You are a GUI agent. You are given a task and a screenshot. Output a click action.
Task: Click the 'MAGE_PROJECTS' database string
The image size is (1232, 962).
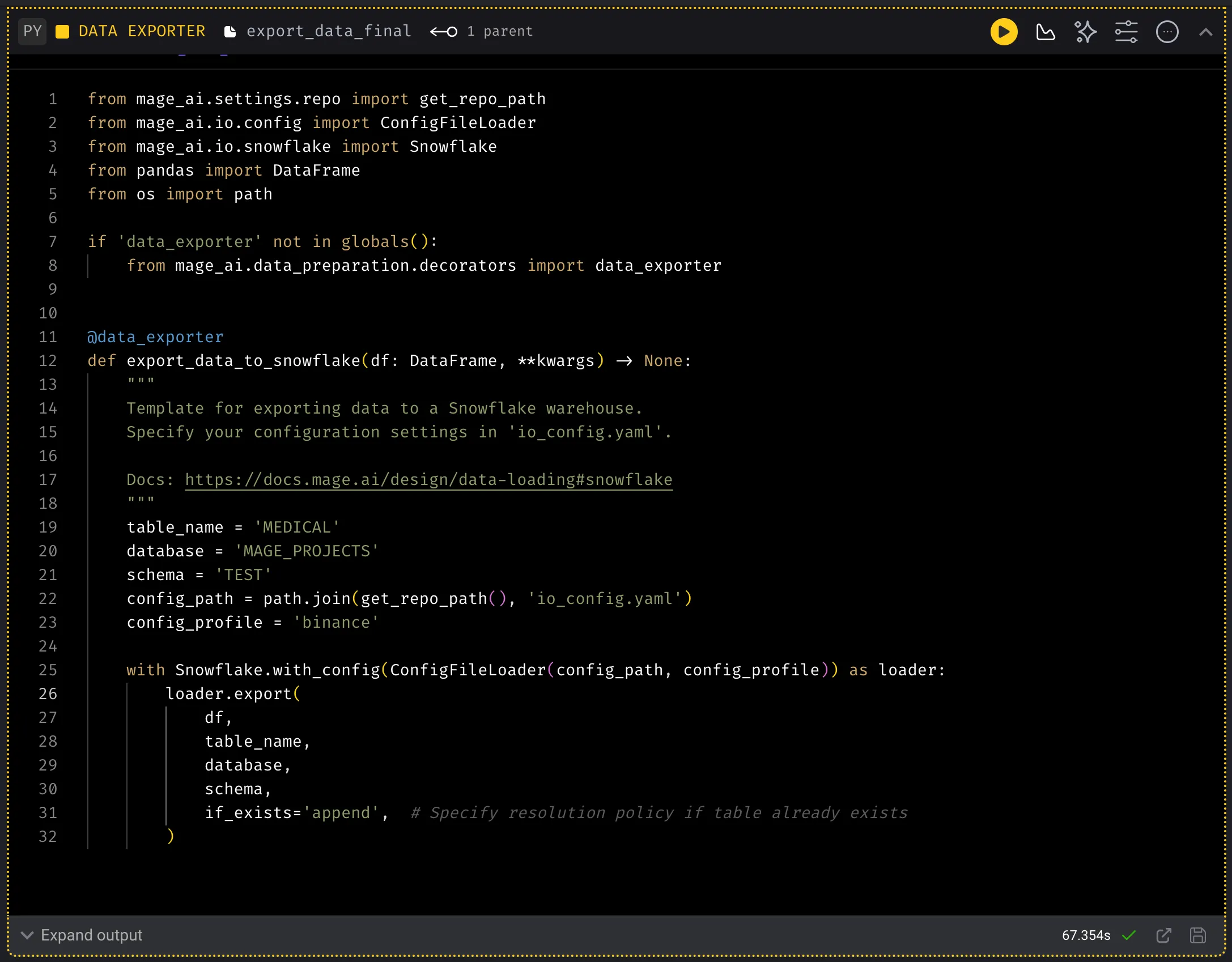click(x=307, y=551)
